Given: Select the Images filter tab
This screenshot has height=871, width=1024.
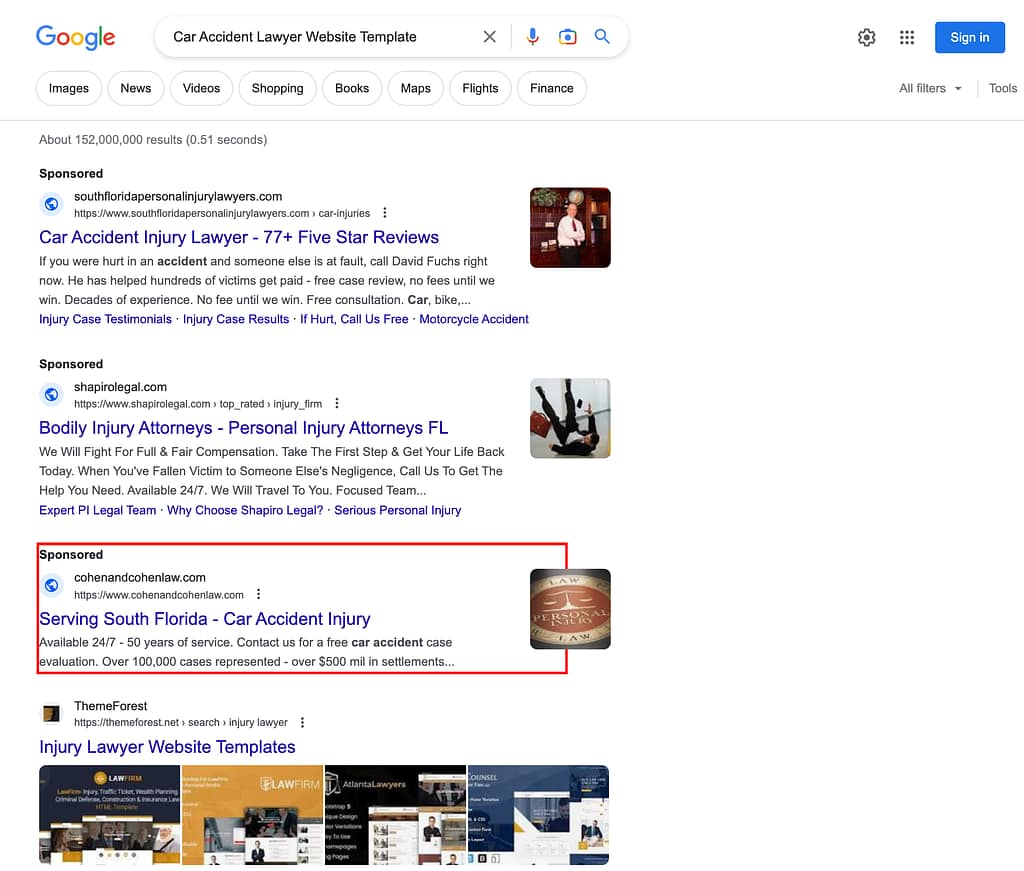Looking at the screenshot, I should point(69,88).
